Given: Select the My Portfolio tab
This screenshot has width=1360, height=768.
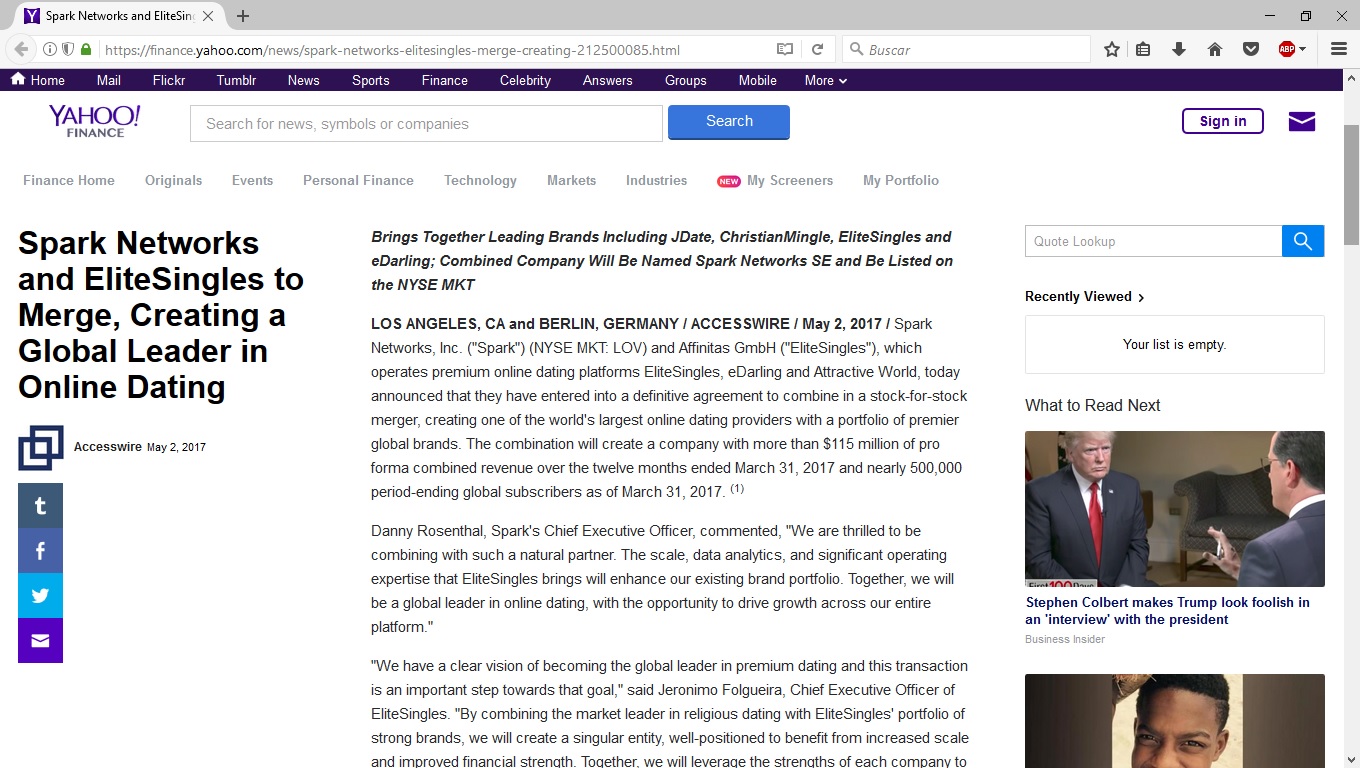Looking at the screenshot, I should (x=901, y=181).
